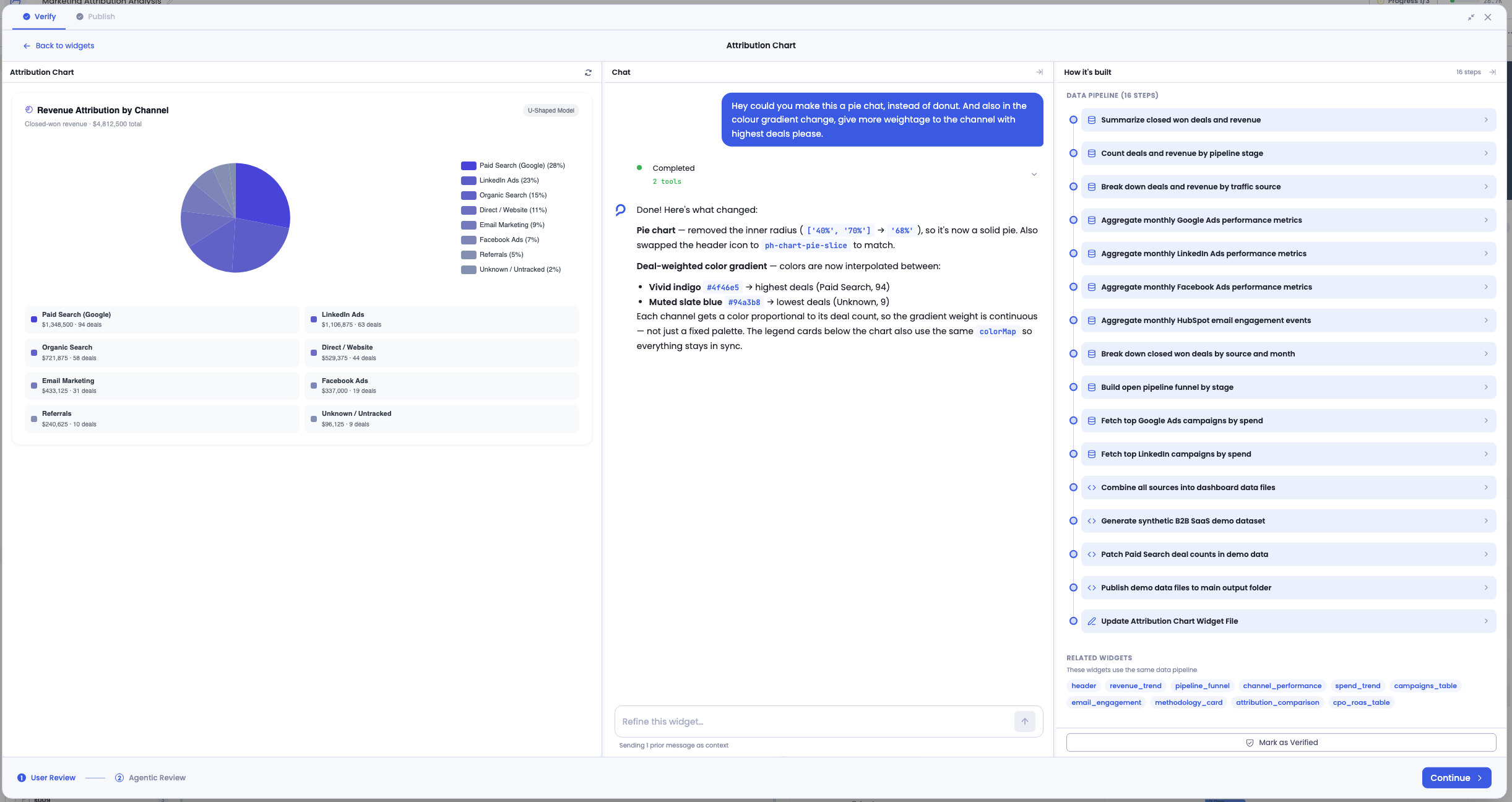Click the database icon on Count deals by pipeline stage

(1092, 153)
